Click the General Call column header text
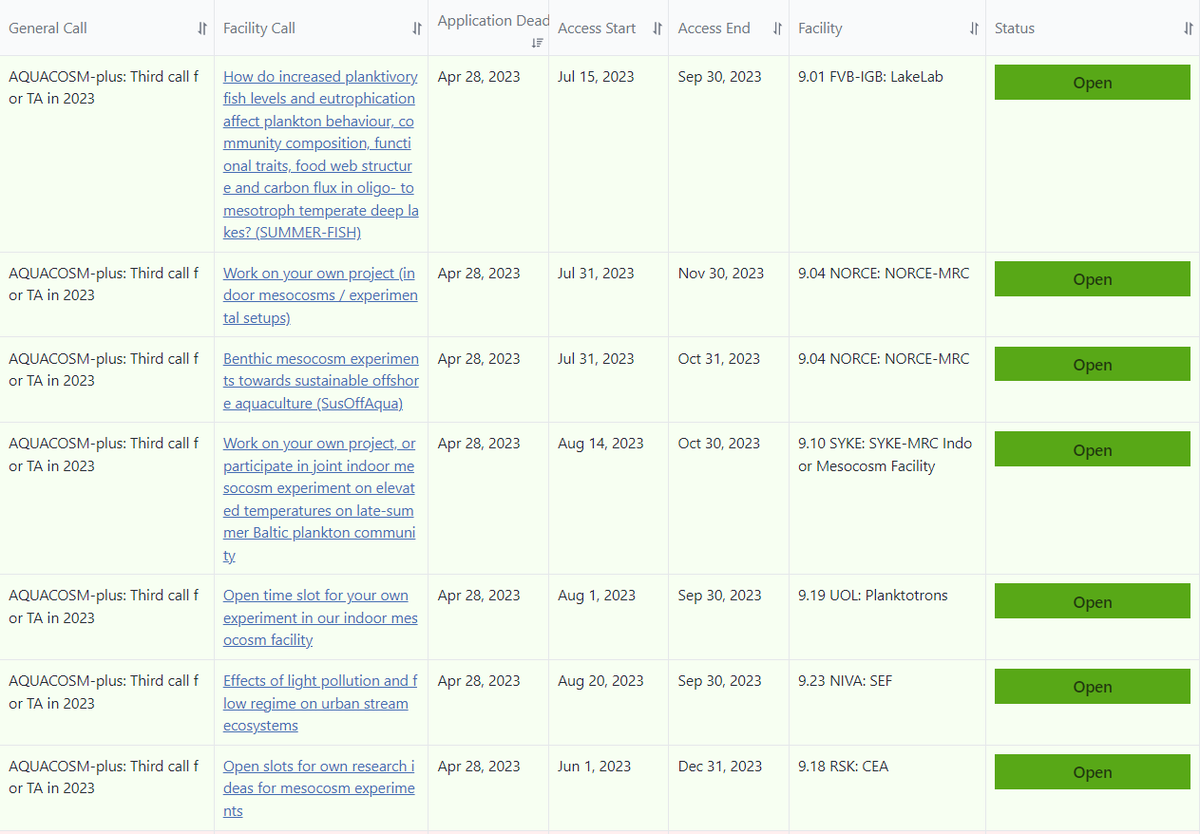 (48, 29)
